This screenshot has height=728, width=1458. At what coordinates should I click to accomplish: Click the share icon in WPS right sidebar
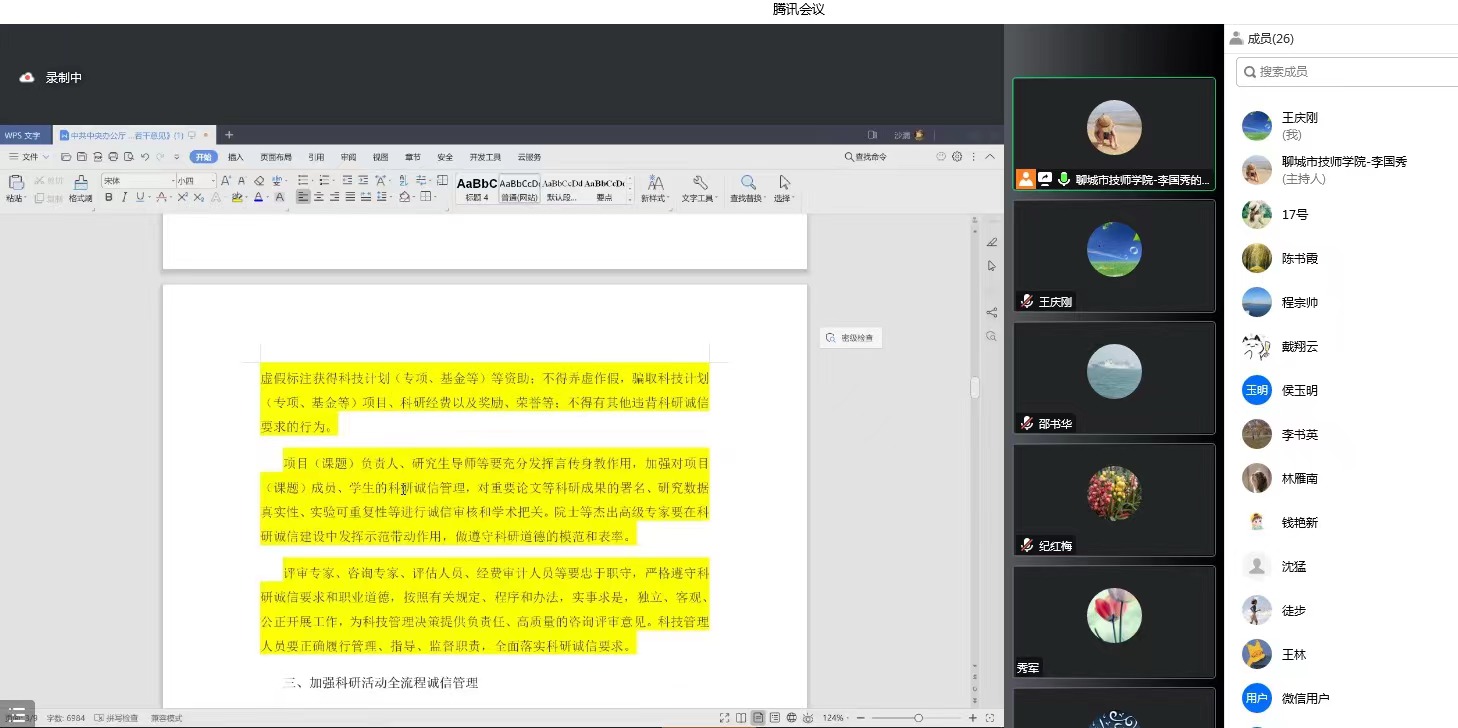click(x=992, y=313)
